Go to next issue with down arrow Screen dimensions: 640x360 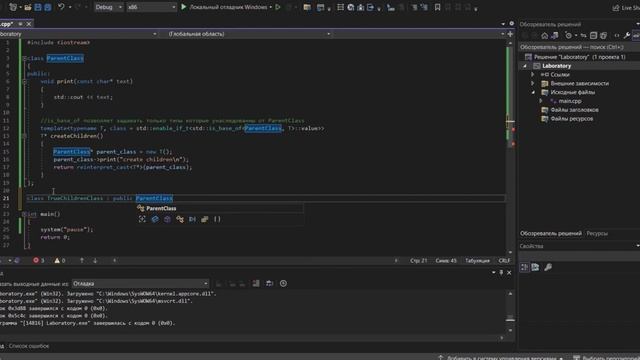95,260
